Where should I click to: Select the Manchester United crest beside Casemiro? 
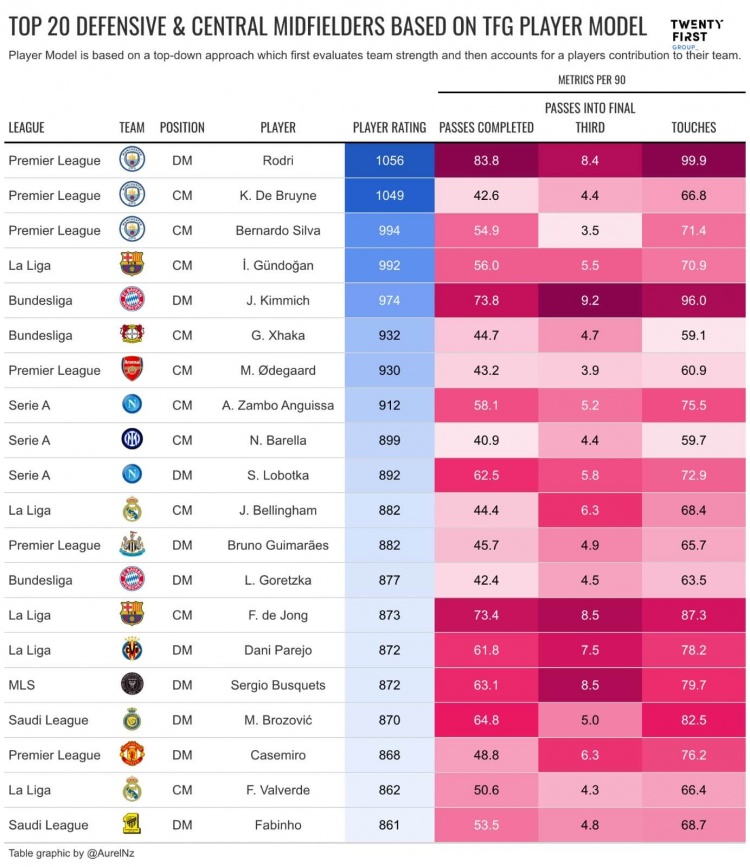tap(132, 755)
